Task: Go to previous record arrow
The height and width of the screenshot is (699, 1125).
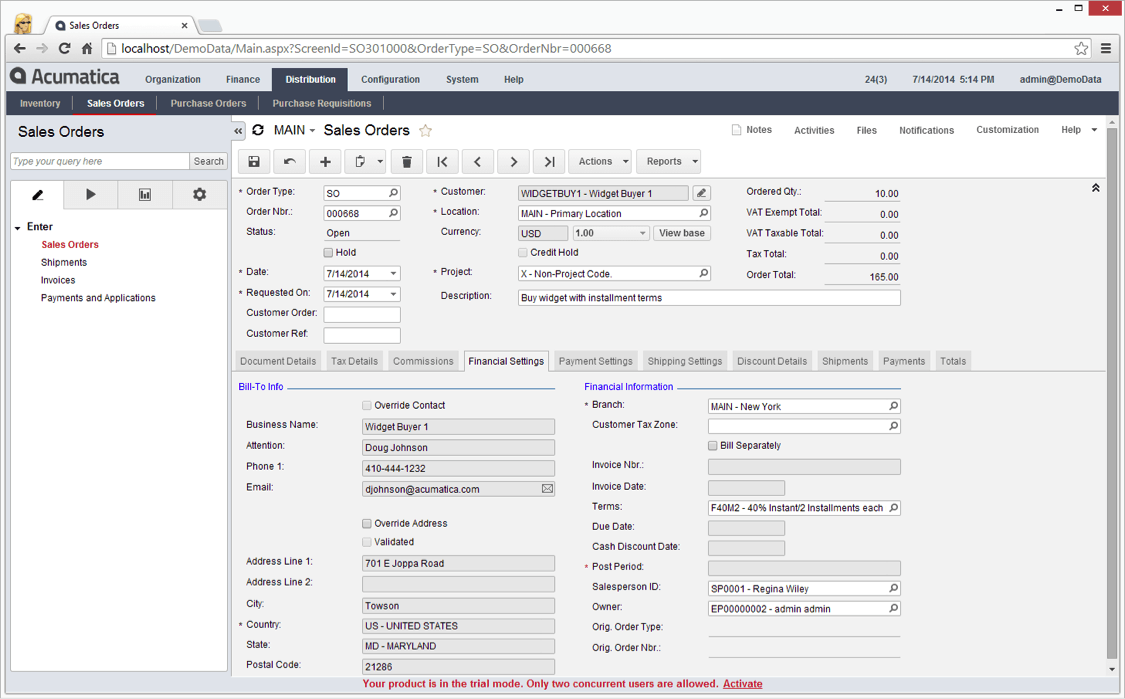Action: 478,161
